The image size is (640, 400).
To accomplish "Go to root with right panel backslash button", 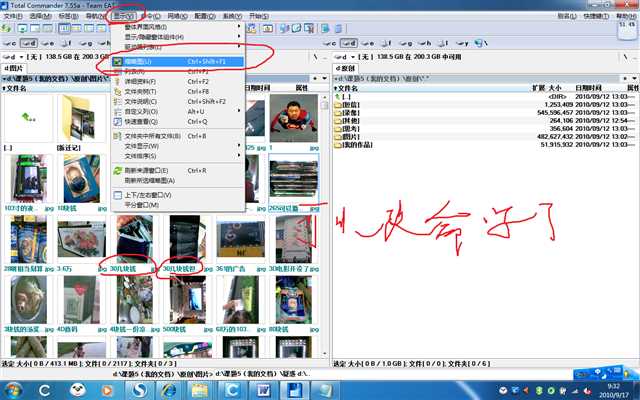I will tap(625, 57).
